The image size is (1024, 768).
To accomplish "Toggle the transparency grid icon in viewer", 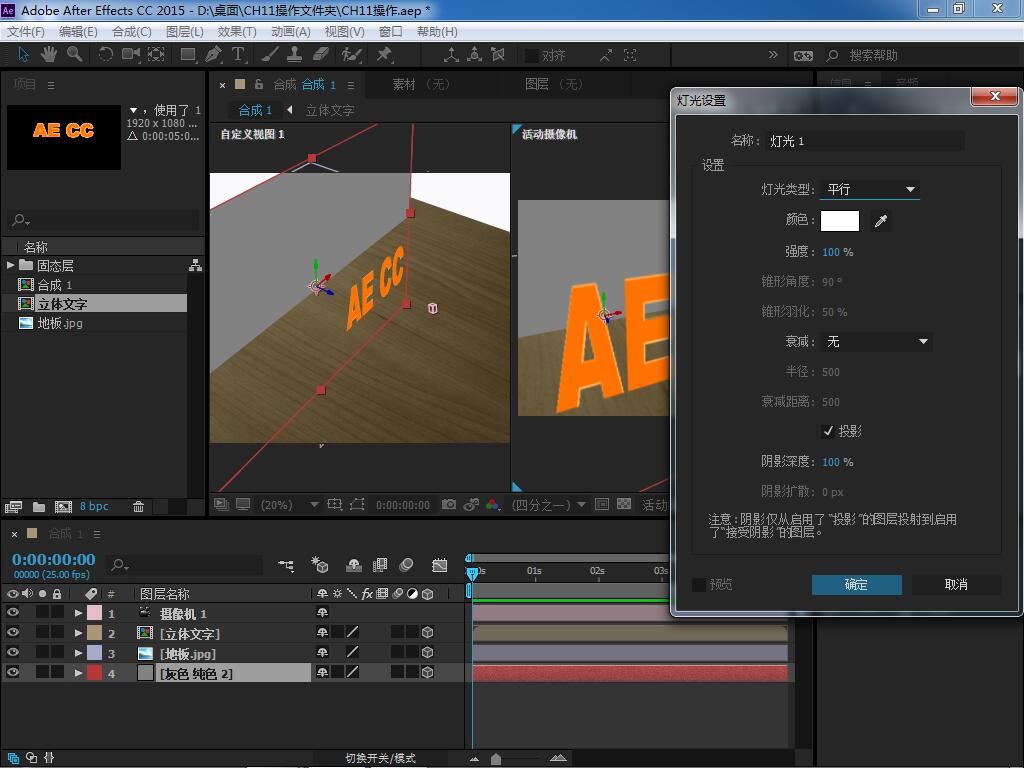I will (x=624, y=505).
